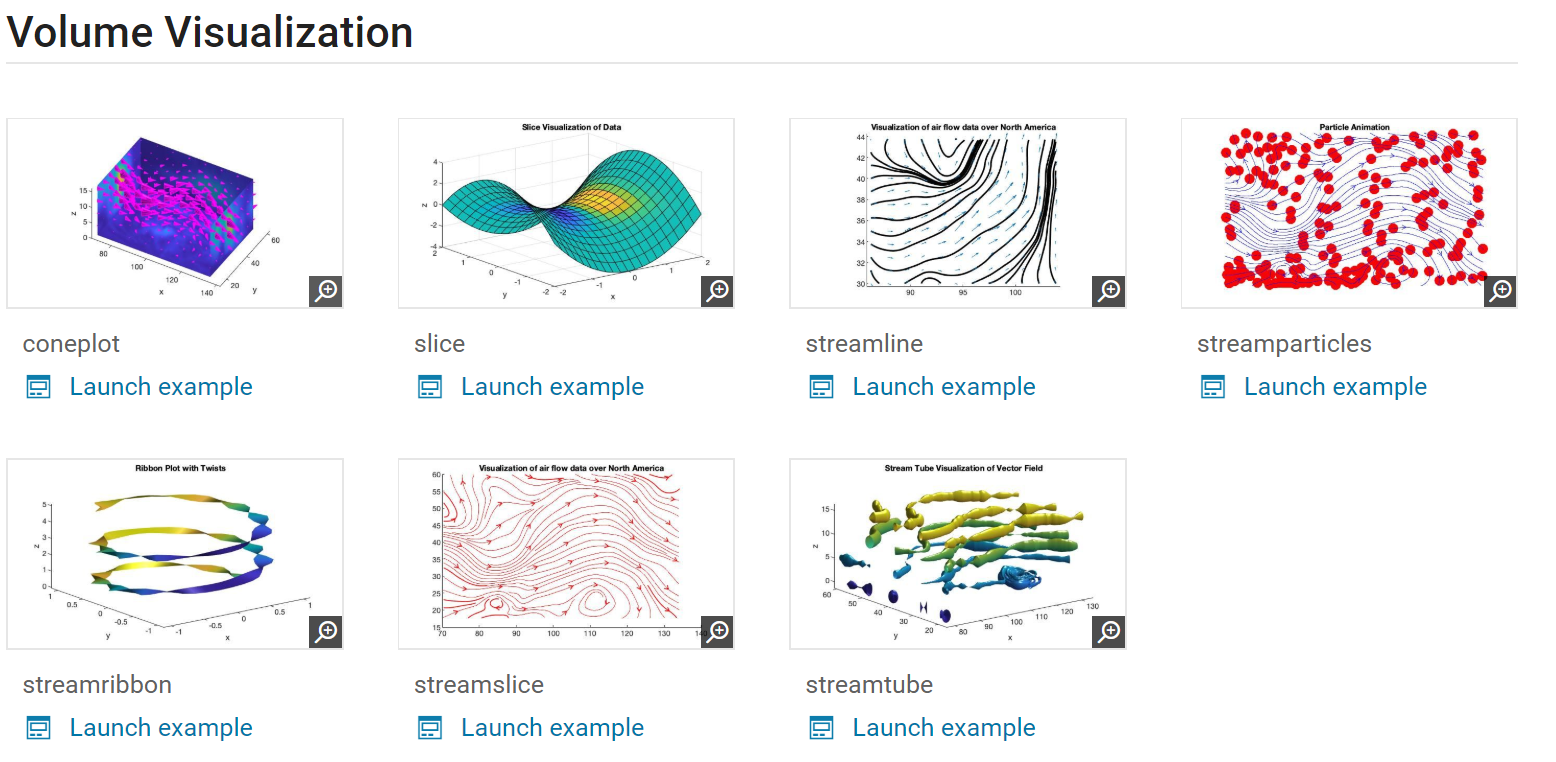Enlarge streamparticles image with magnifier icon
Image resolution: width=1556 pixels, height=762 pixels.
click(1500, 291)
